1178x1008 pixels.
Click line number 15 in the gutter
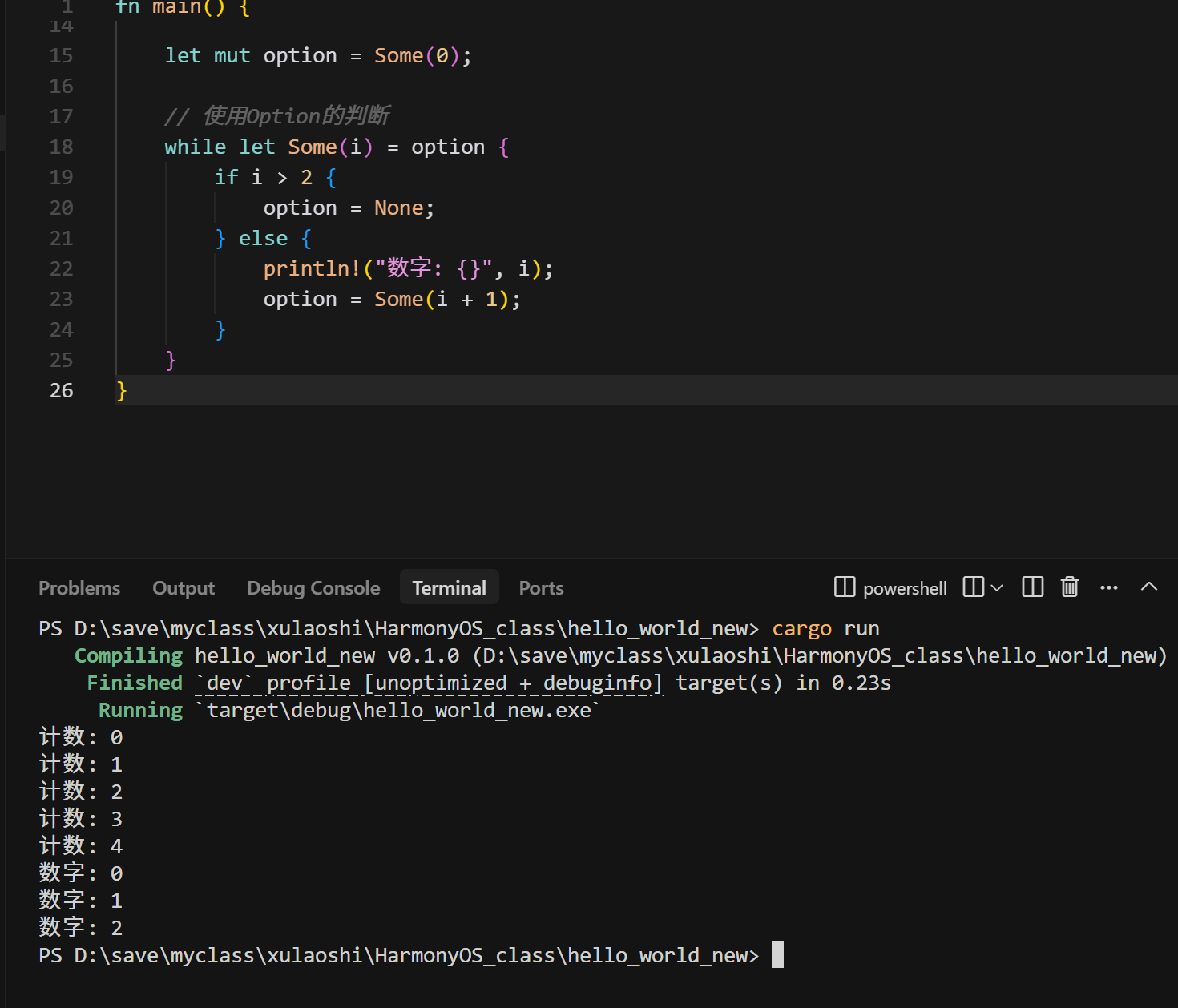[x=61, y=55]
